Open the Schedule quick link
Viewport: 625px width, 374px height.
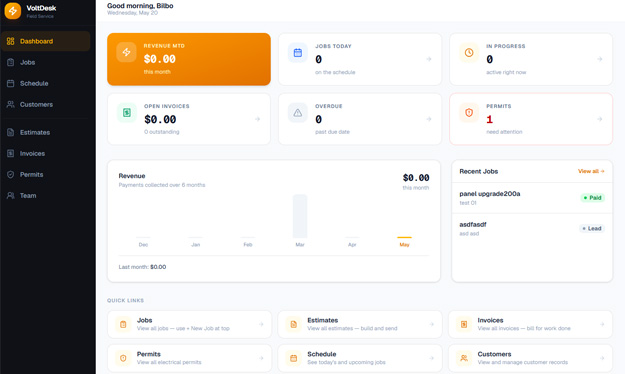pos(360,358)
